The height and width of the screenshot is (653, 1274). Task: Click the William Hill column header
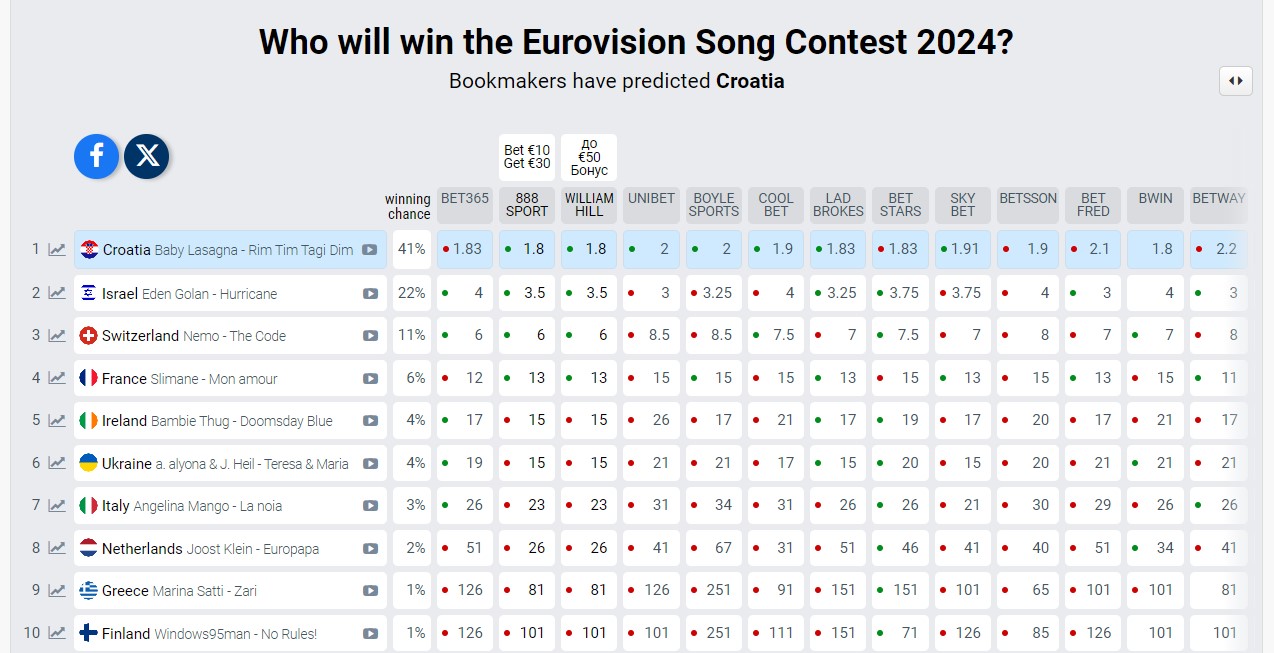click(589, 205)
